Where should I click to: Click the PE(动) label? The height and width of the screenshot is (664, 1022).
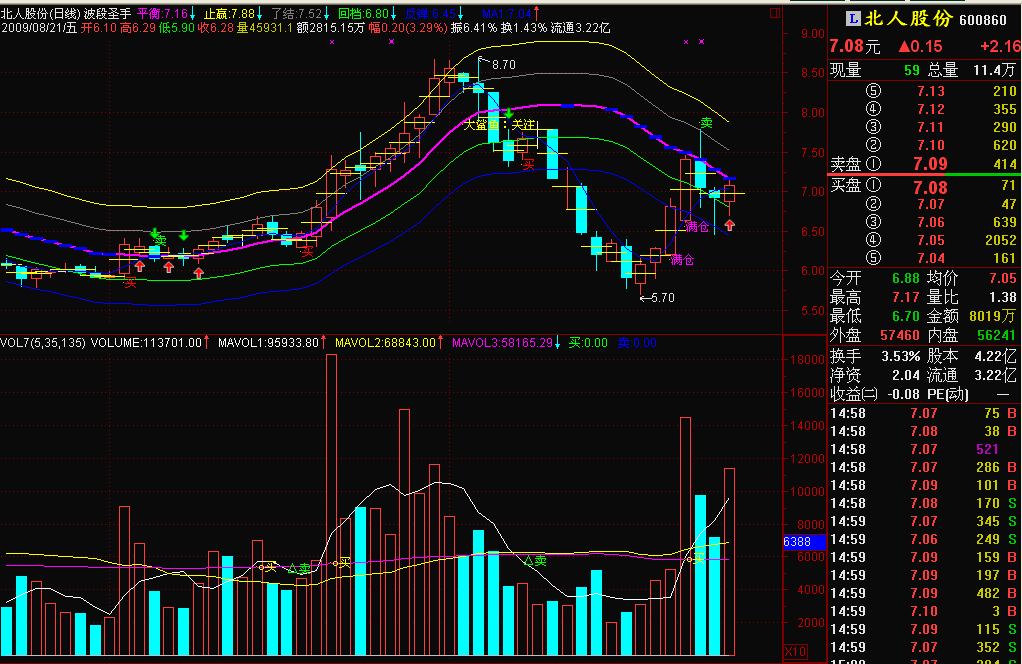pyautogui.click(x=948, y=394)
